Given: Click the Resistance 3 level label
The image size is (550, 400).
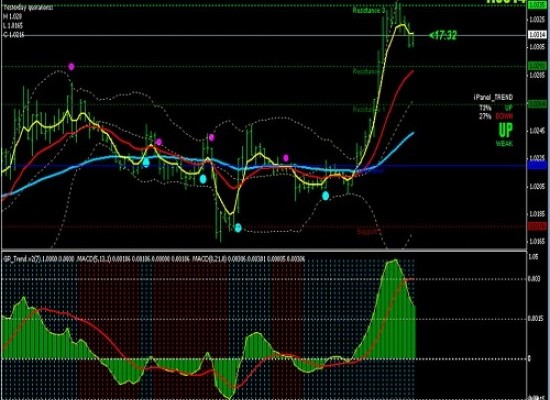Looking at the screenshot, I should pyautogui.click(x=369, y=10).
